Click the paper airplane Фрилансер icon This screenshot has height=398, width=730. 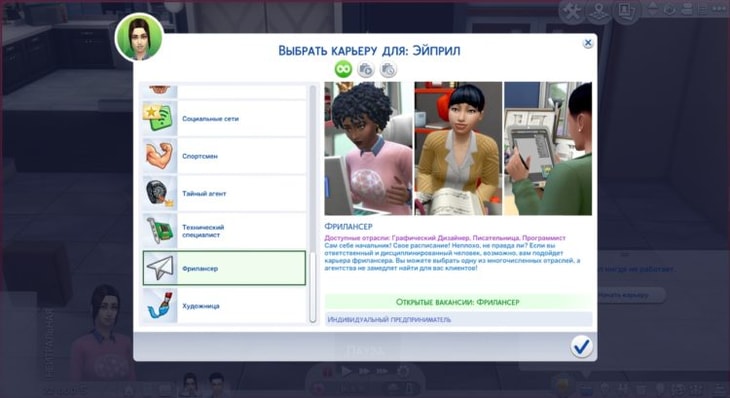(160, 268)
